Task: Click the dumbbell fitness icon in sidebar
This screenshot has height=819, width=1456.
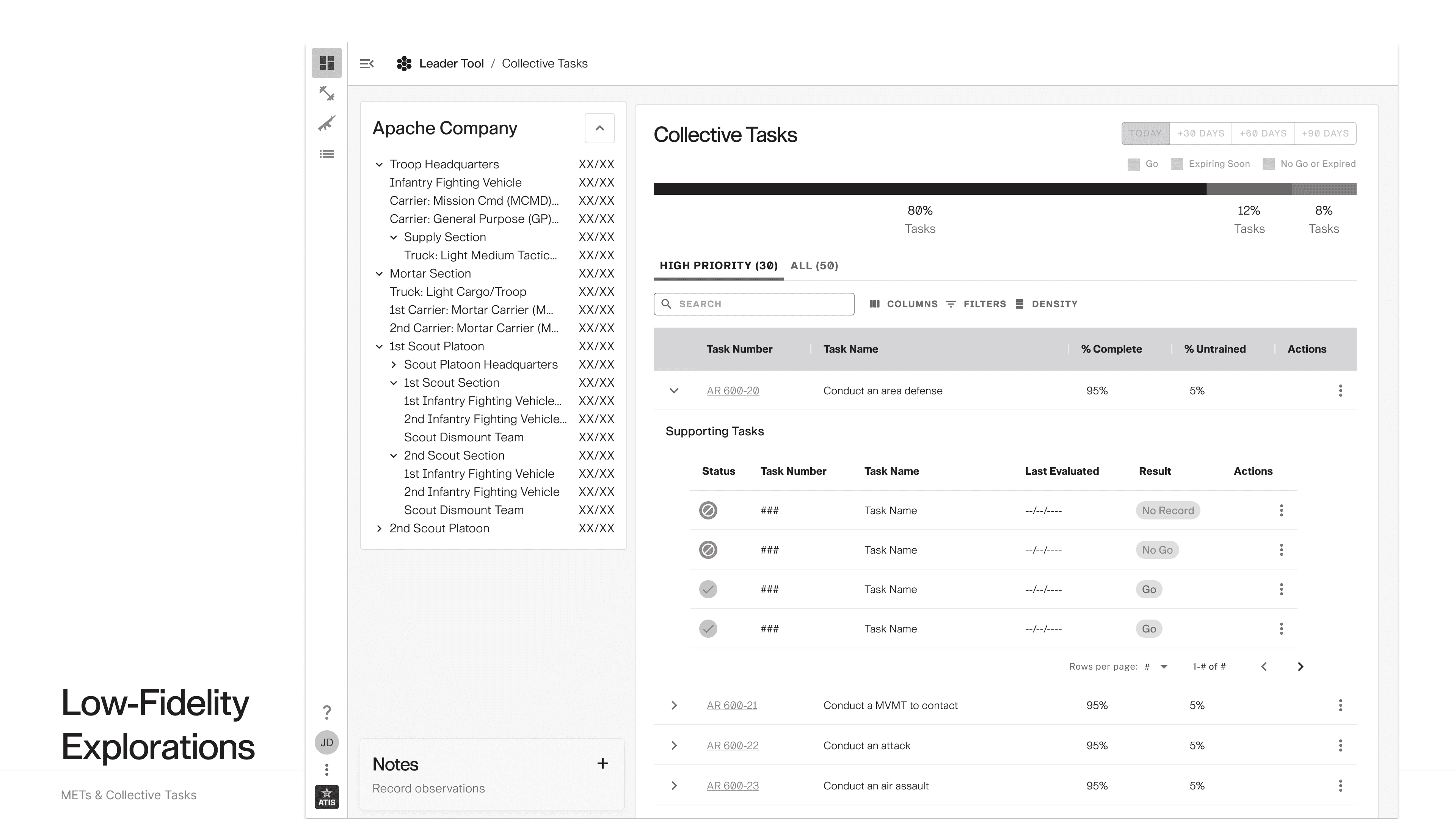Action: 327,93
